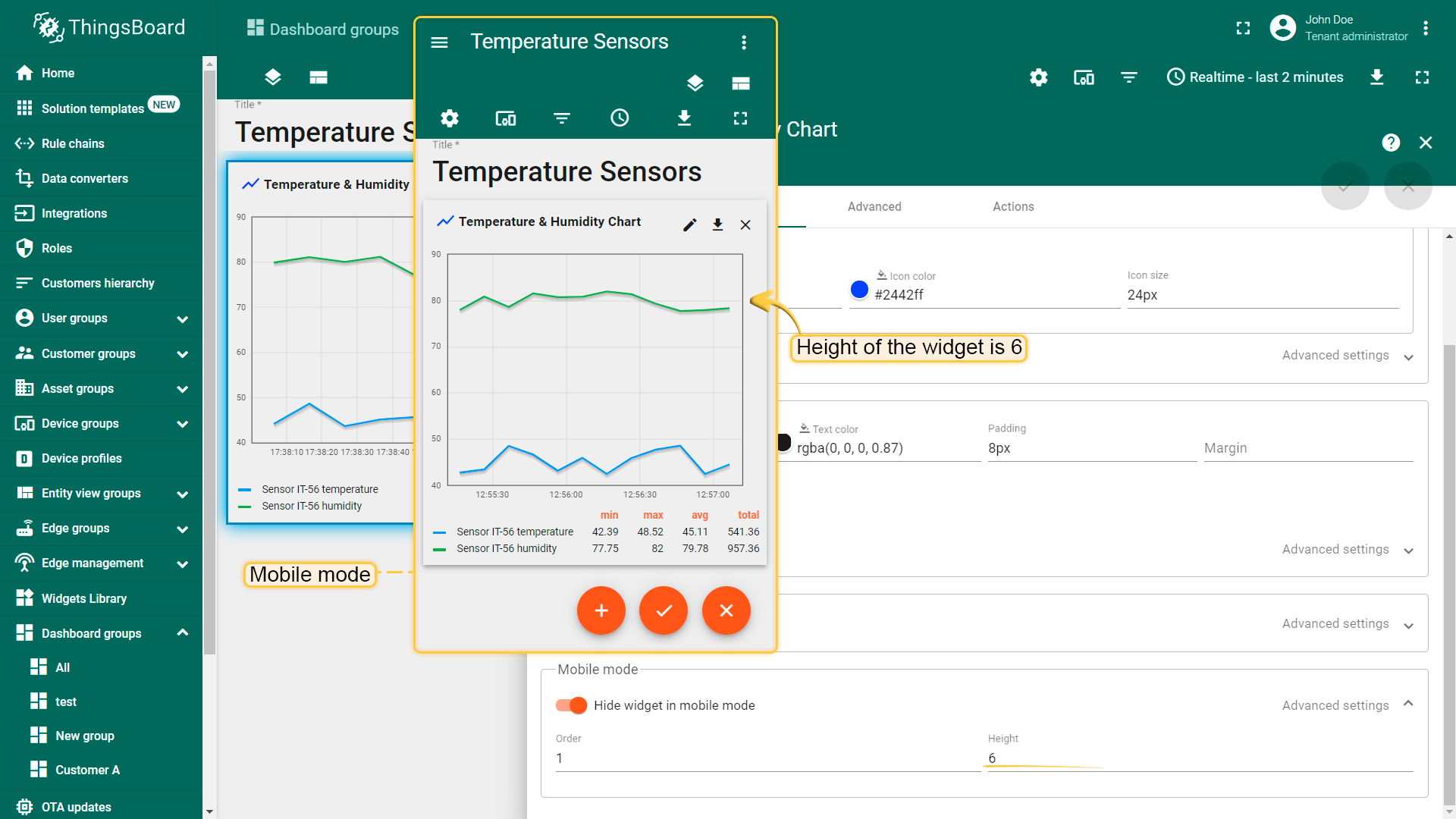Edit the Temperature & Humidity Chart widget

tap(689, 225)
